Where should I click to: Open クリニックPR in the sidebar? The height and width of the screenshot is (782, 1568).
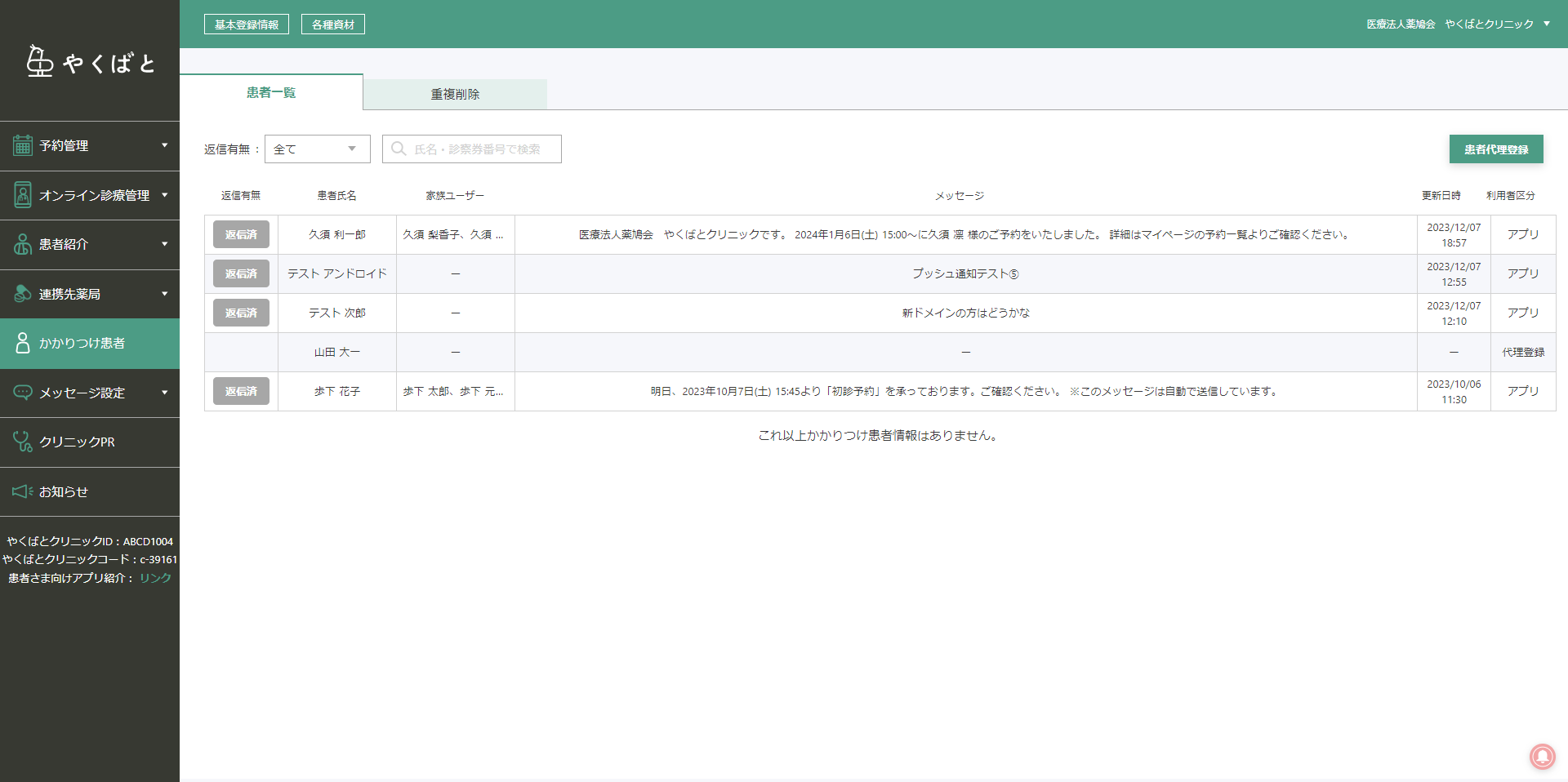point(90,442)
